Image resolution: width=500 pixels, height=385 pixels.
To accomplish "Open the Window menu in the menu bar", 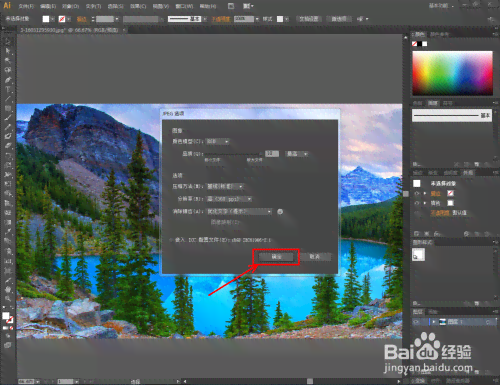I will [x=184, y=6].
